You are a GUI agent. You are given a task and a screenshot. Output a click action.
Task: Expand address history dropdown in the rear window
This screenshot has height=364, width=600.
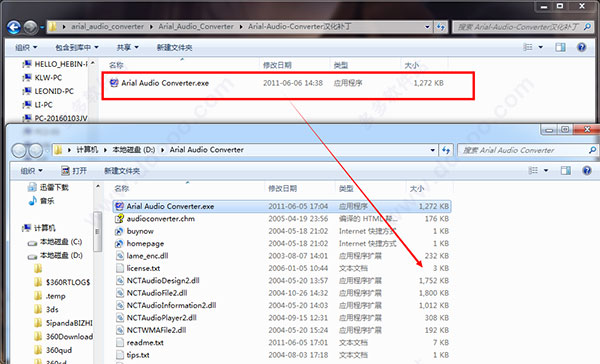point(427,27)
